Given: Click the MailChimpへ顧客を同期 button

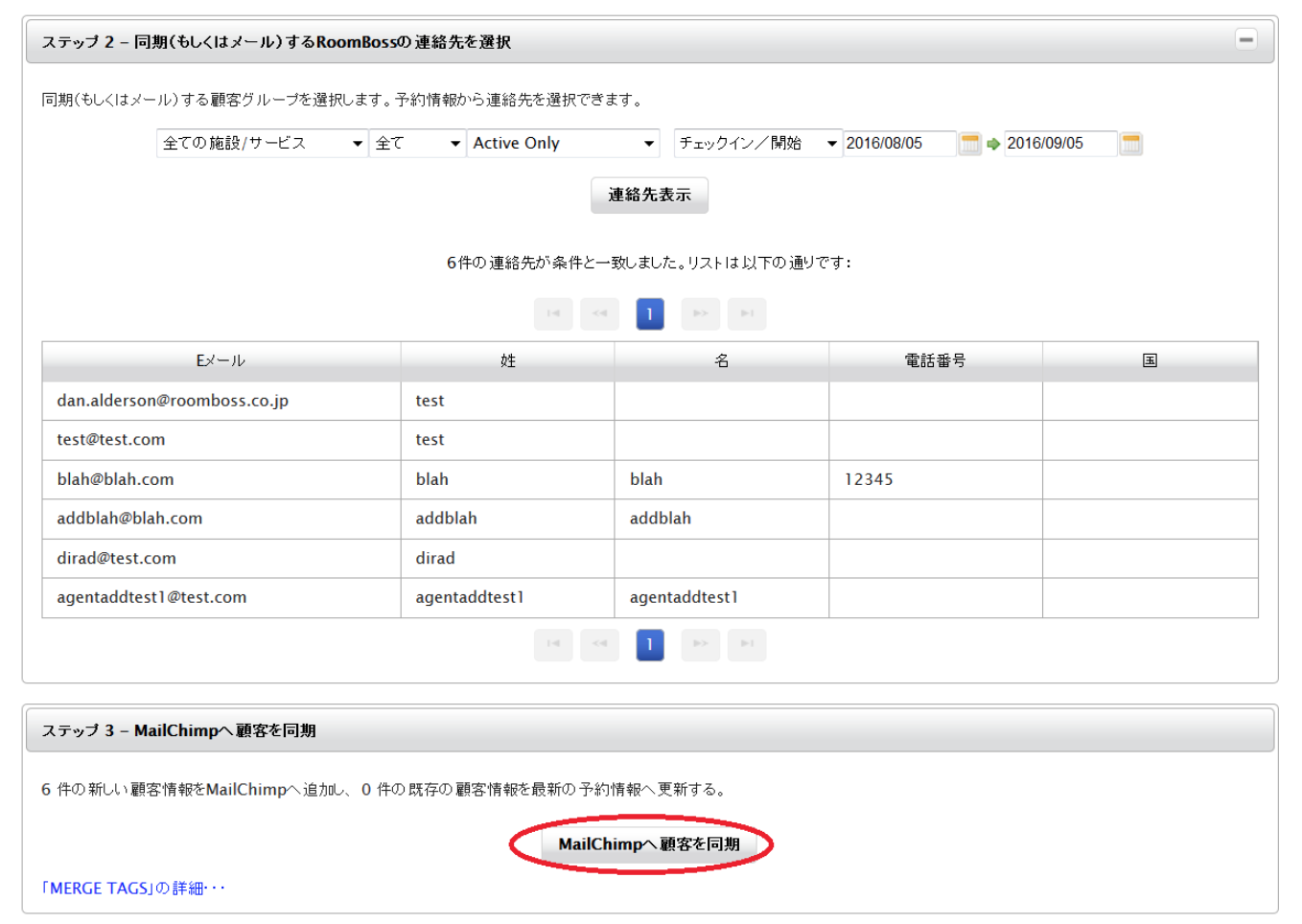Looking at the screenshot, I should click(x=649, y=844).
